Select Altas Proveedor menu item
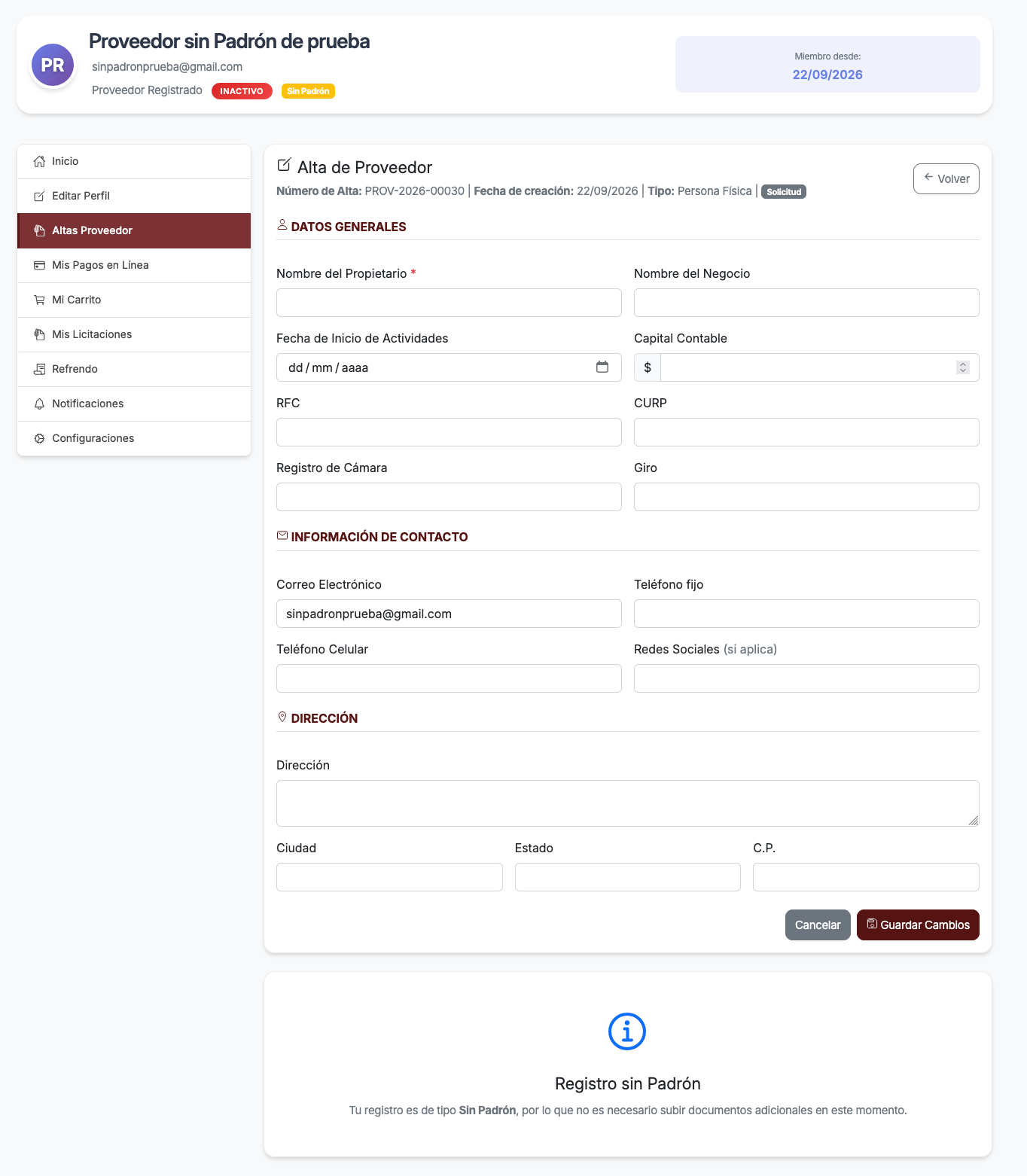Image resolution: width=1027 pixels, height=1176 pixels. pos(134,230)
